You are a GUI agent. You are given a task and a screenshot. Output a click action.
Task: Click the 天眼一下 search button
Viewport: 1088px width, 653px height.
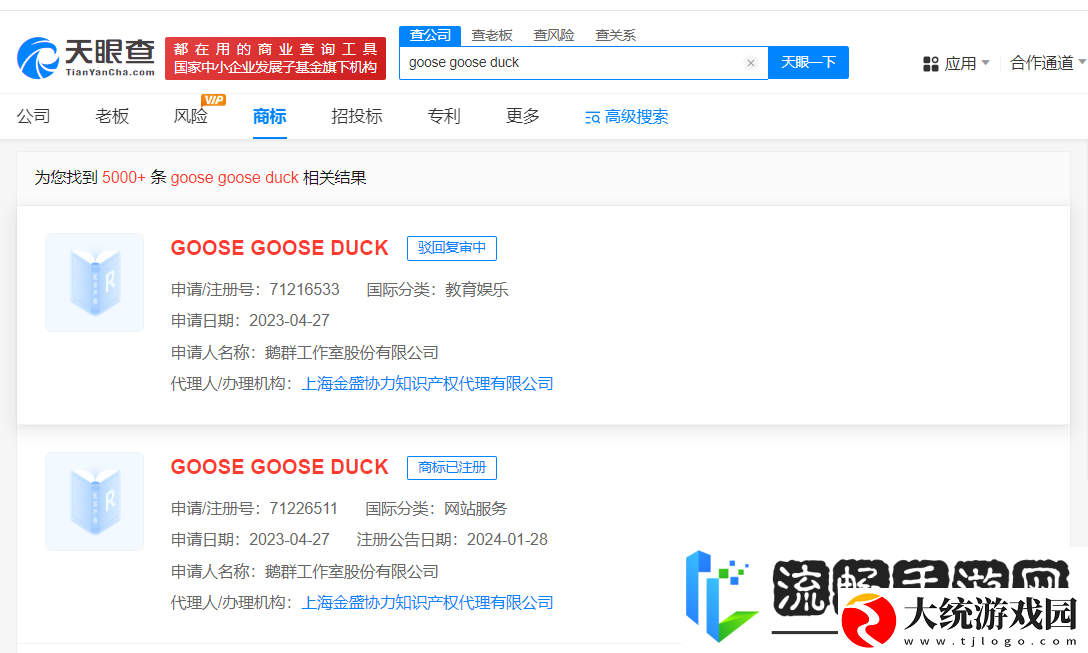tap(808, 62)
